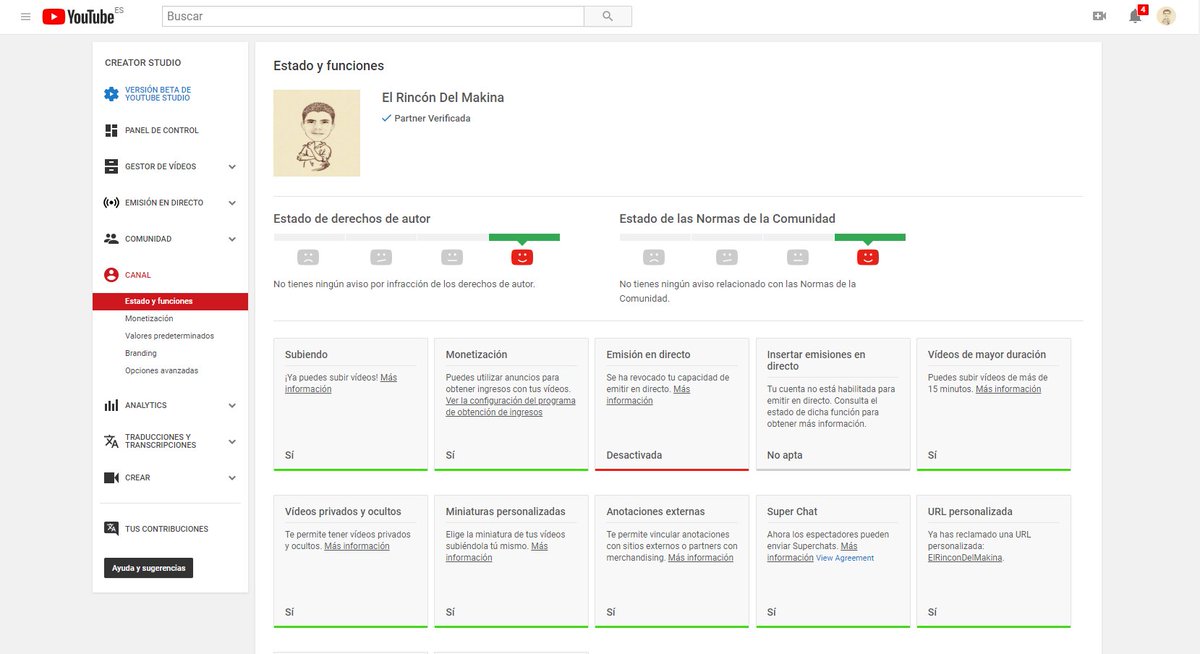This screenshot has height=654, width=1200.
Task: Click the Traducciones y transcripciones icon
Action: point(111,441)
